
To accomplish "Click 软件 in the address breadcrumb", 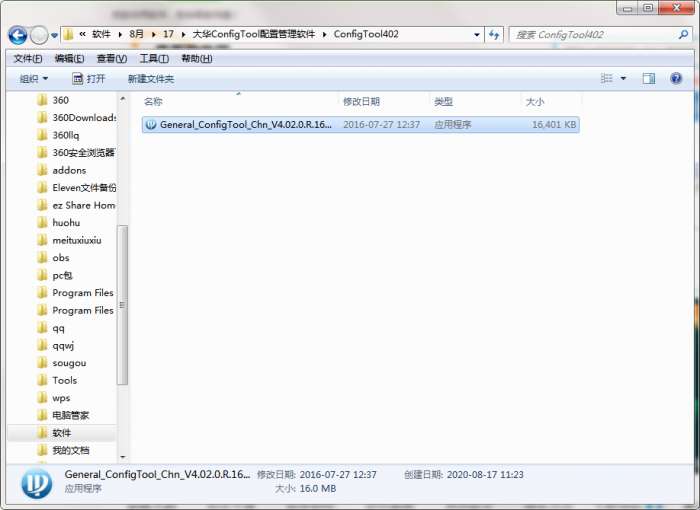I will pos(101,34).
